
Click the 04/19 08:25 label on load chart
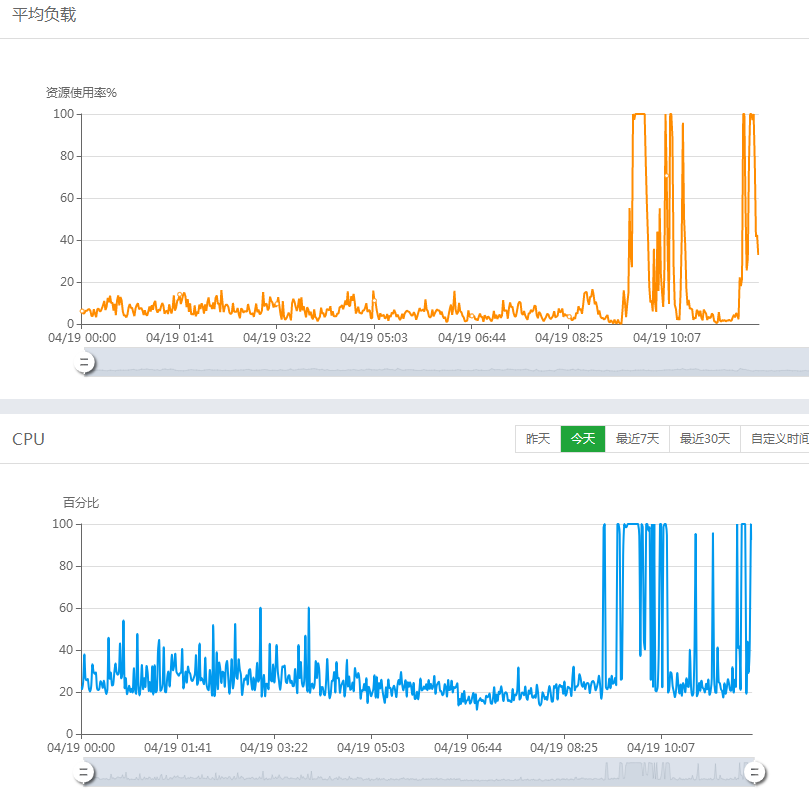[569, 338]
